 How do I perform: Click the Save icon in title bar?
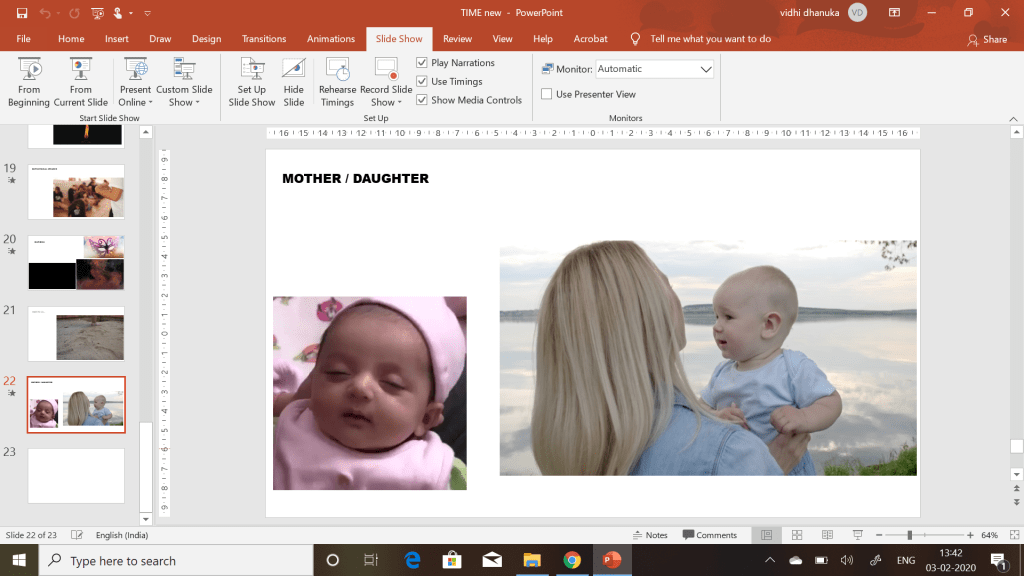(x=22, y=13)
